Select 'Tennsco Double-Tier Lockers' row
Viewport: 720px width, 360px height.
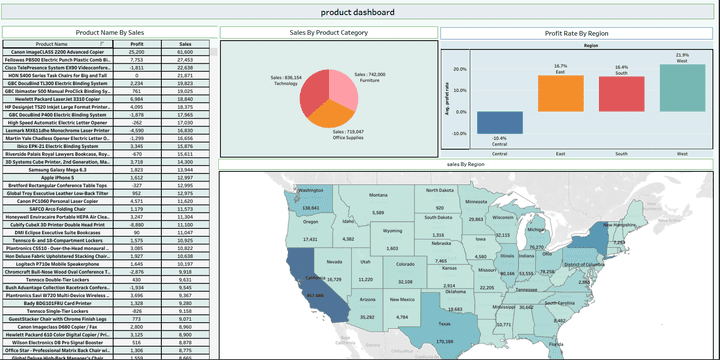click(x=106, y=280)
